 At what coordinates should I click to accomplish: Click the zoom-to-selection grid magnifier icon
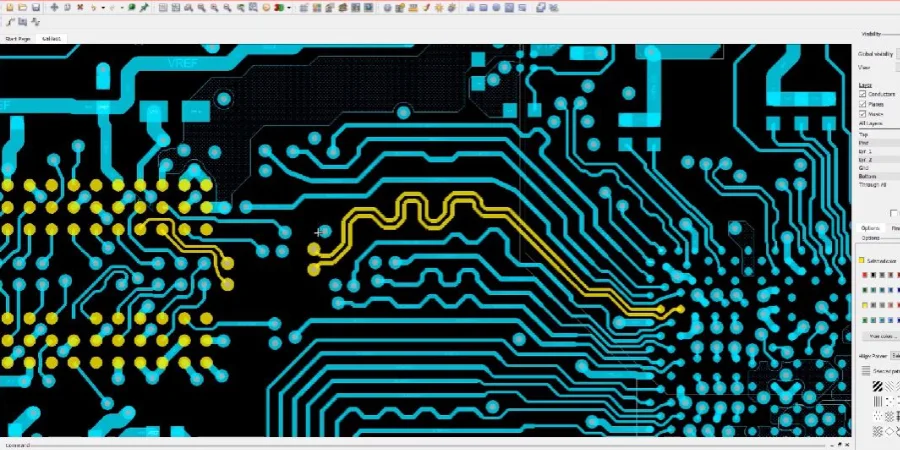[x=253, y=7]
